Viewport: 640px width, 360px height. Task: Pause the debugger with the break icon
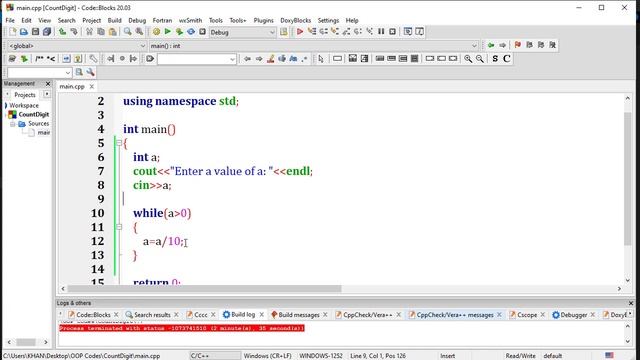381,32
